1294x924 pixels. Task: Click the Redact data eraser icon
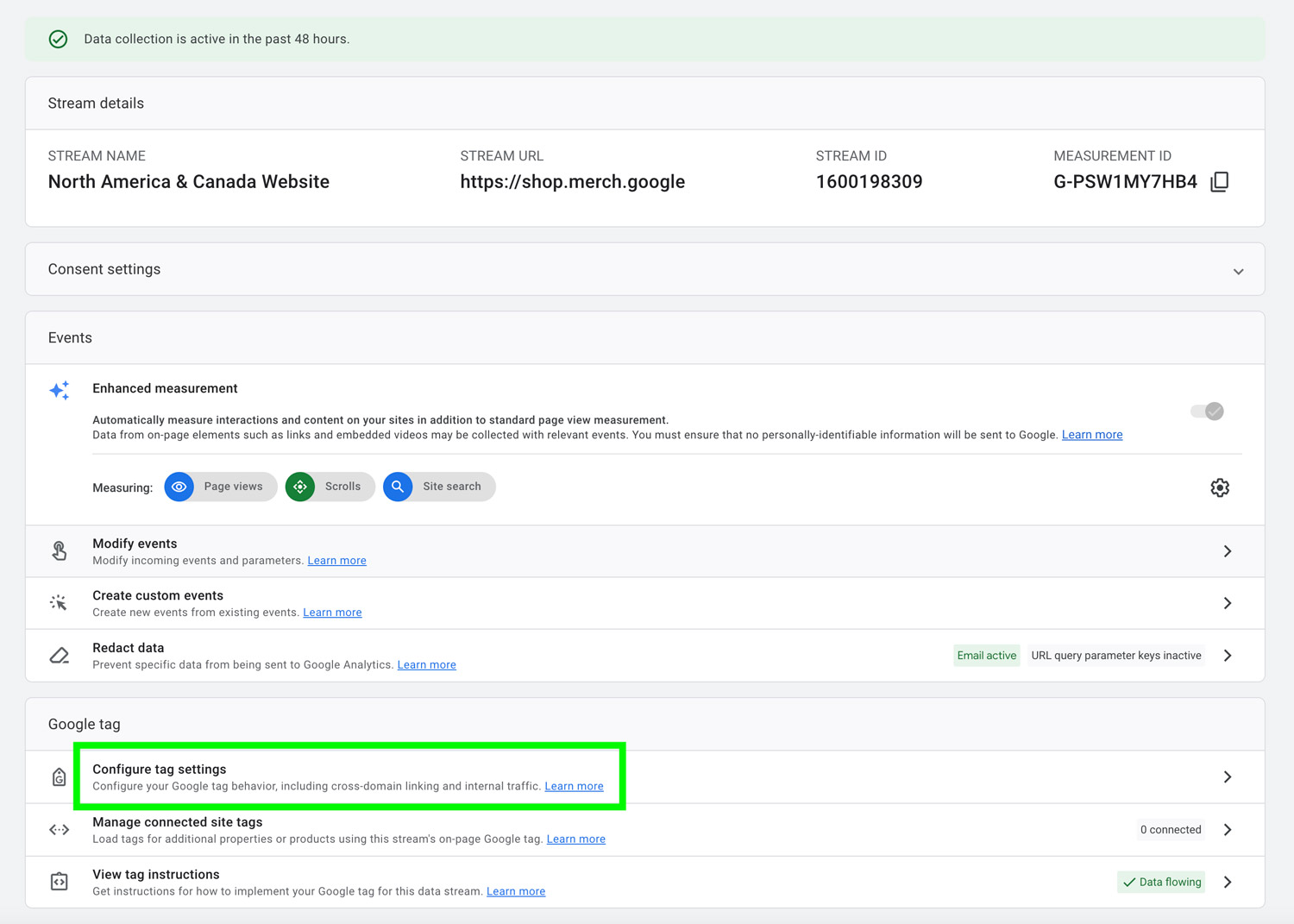(60, 656)
